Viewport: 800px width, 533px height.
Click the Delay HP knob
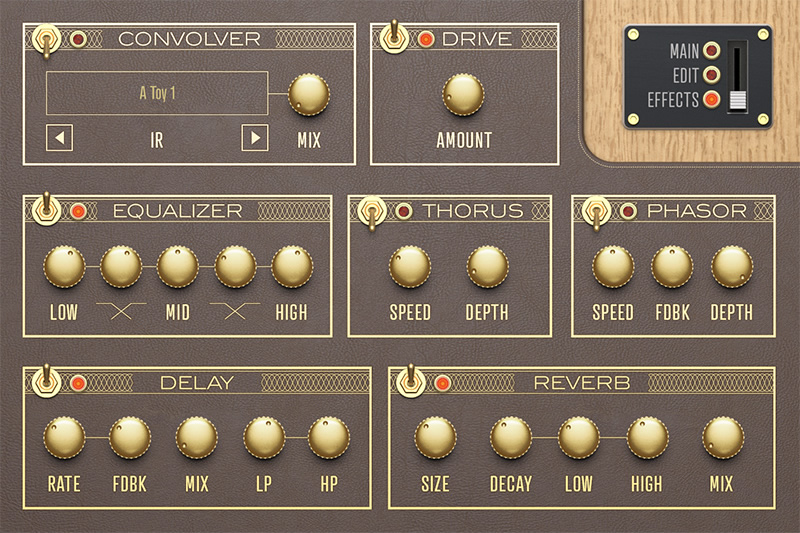[x=329, y=438]
